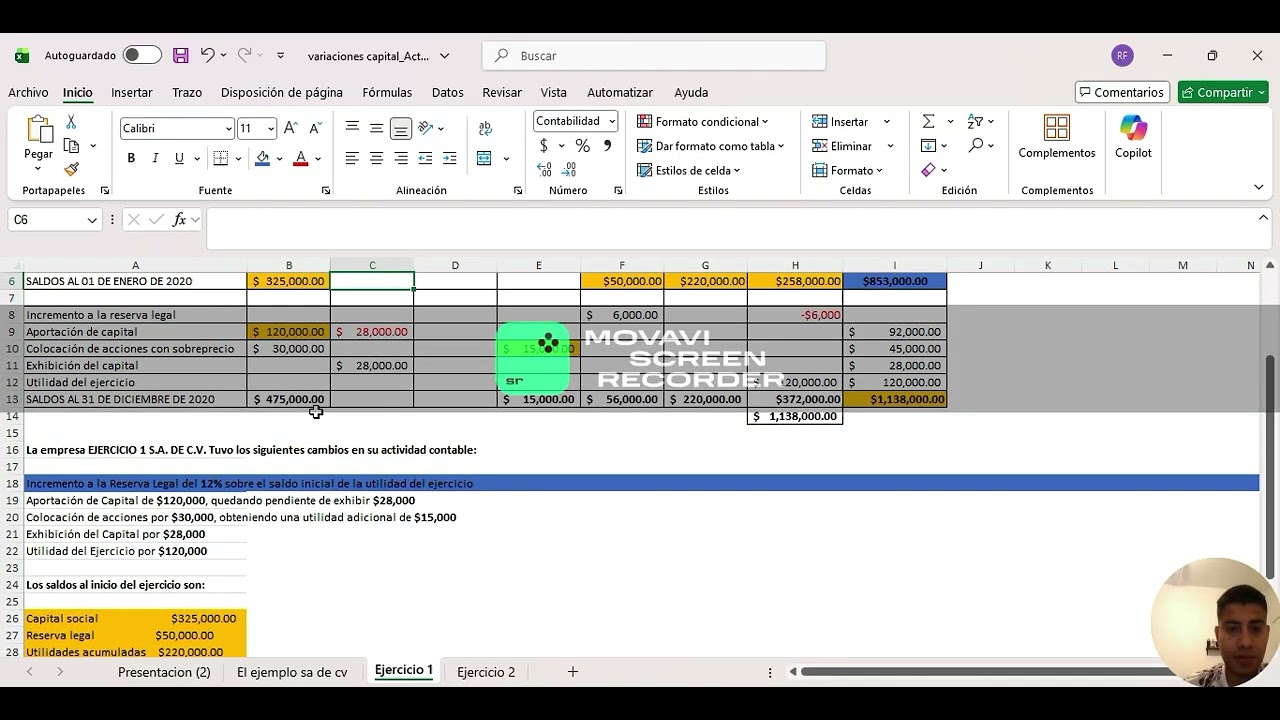Open the Comentarios pane
Viewport: 1280px width, 720px height.
[1120, 92]
